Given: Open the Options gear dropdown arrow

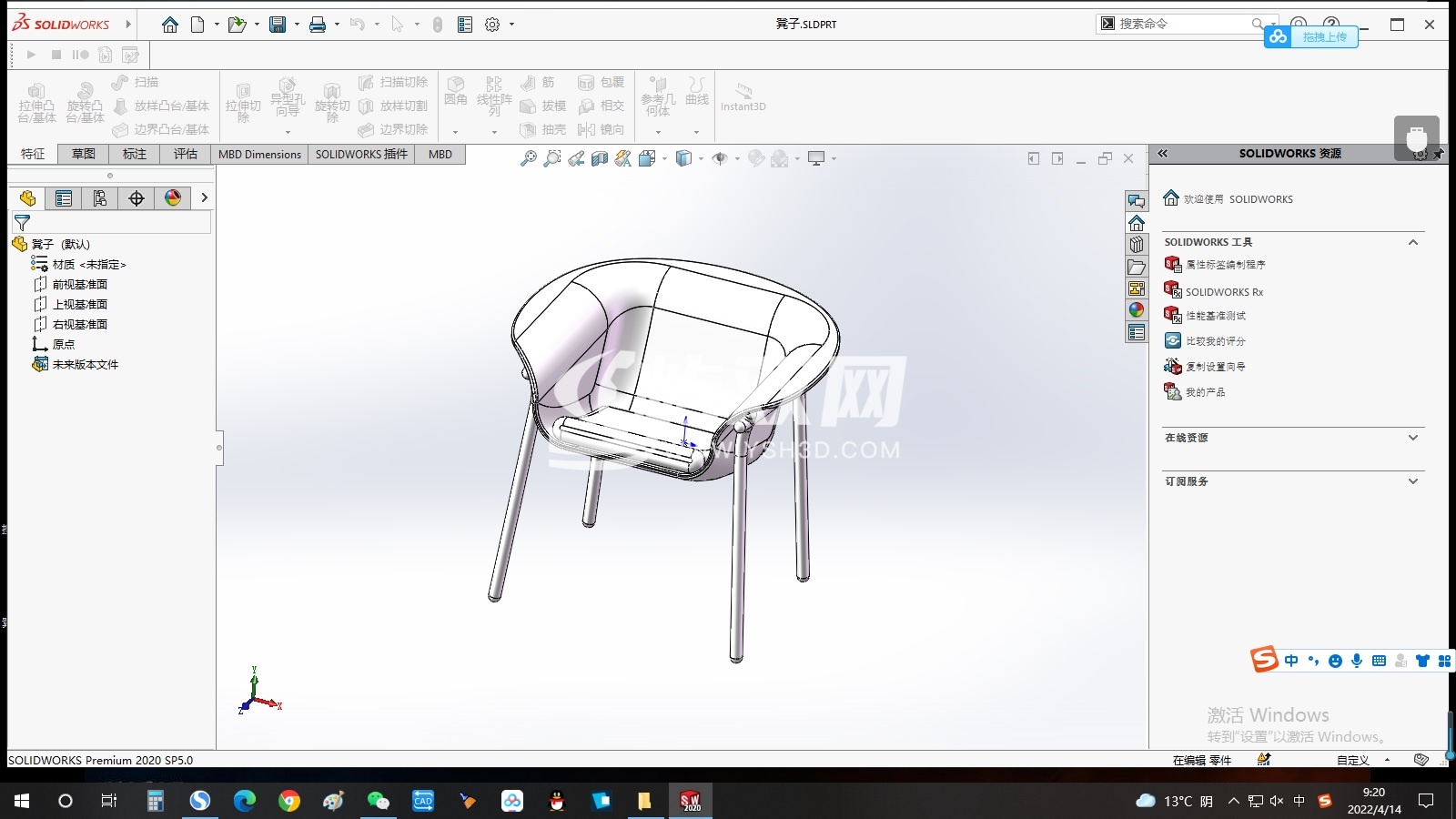Looking at the screenshot, I should point(511,25).
